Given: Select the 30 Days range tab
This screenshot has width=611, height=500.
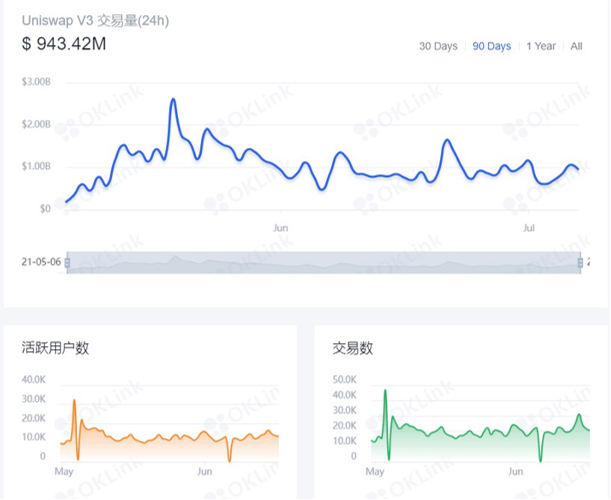Looking at the screenshot, I should pyautogui.click(x=438, y=46).
